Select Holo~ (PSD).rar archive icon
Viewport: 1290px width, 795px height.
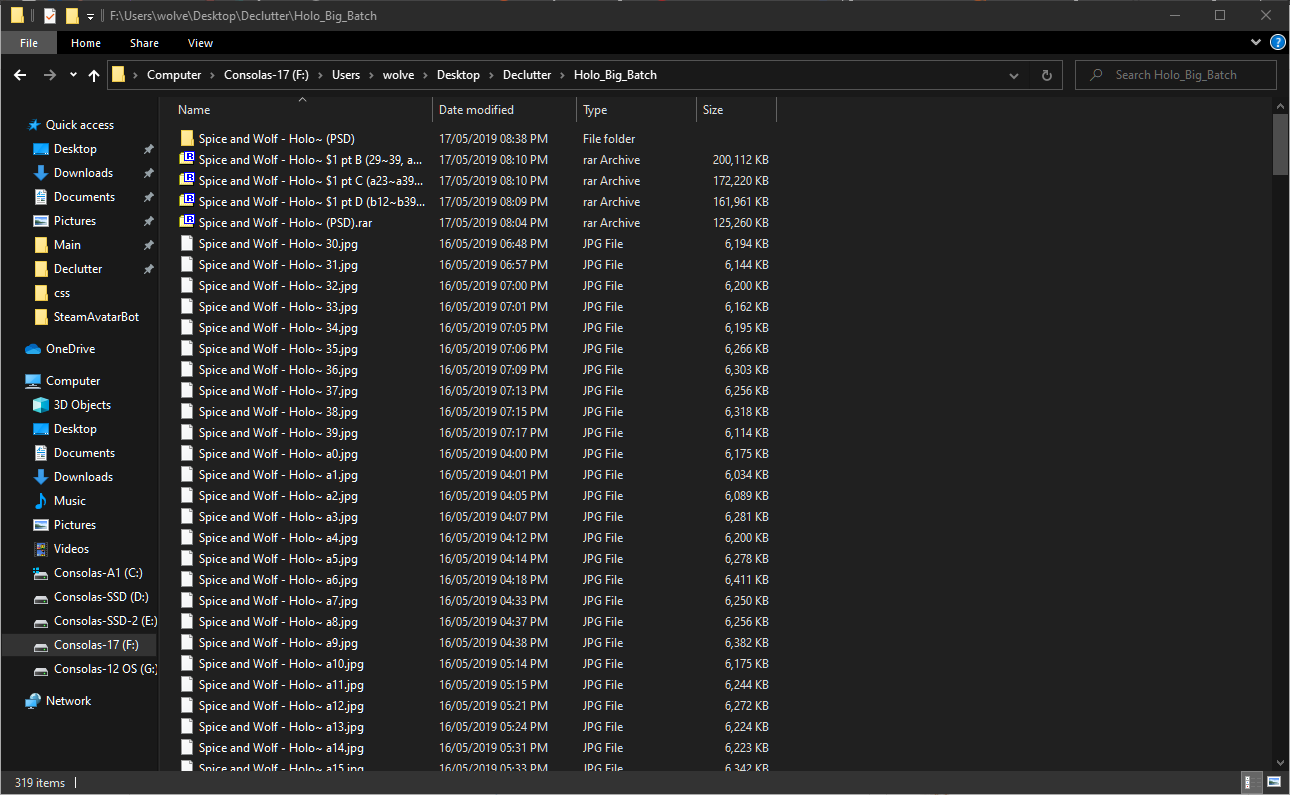click(186, 223)
